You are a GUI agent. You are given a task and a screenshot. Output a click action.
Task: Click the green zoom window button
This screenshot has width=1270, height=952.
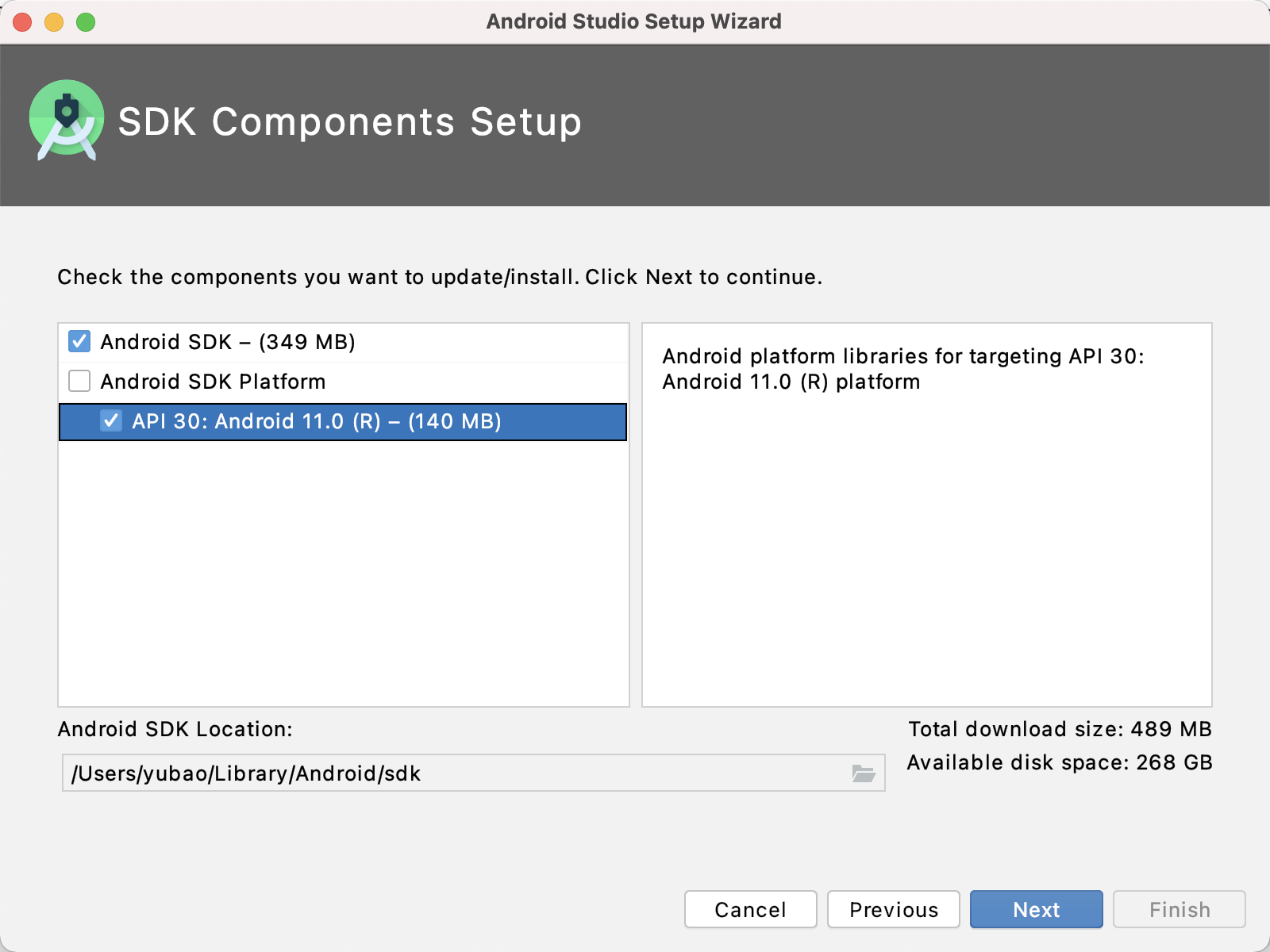86,22
